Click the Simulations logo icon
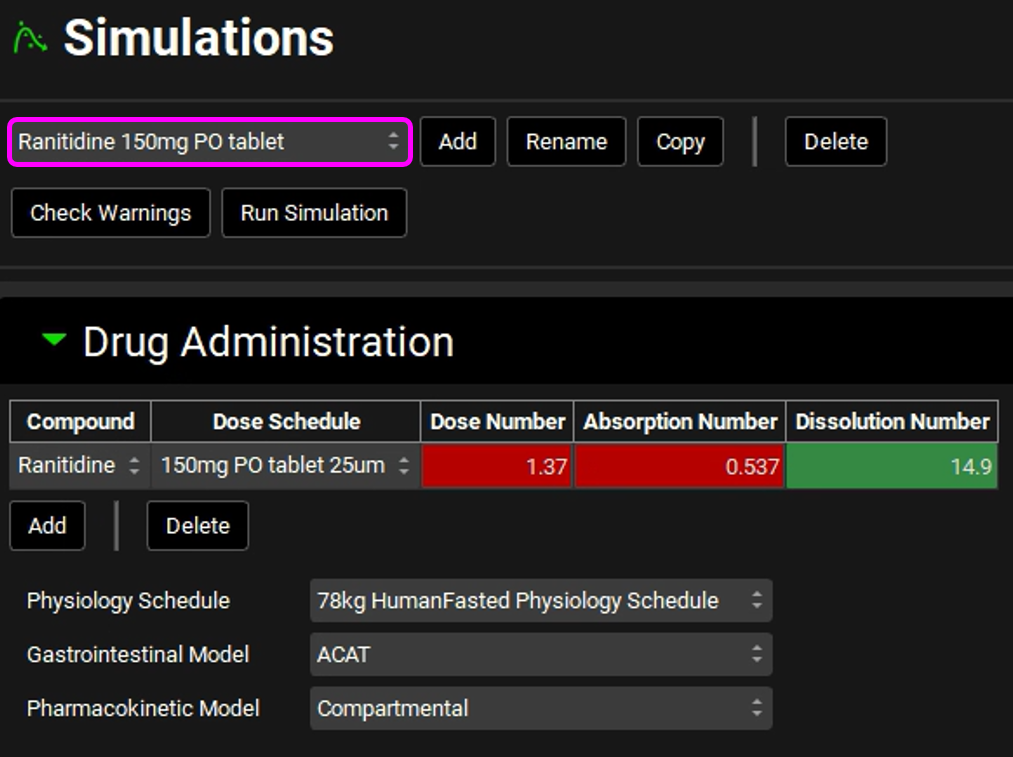The image size is (1013, 757). [29, 39]
